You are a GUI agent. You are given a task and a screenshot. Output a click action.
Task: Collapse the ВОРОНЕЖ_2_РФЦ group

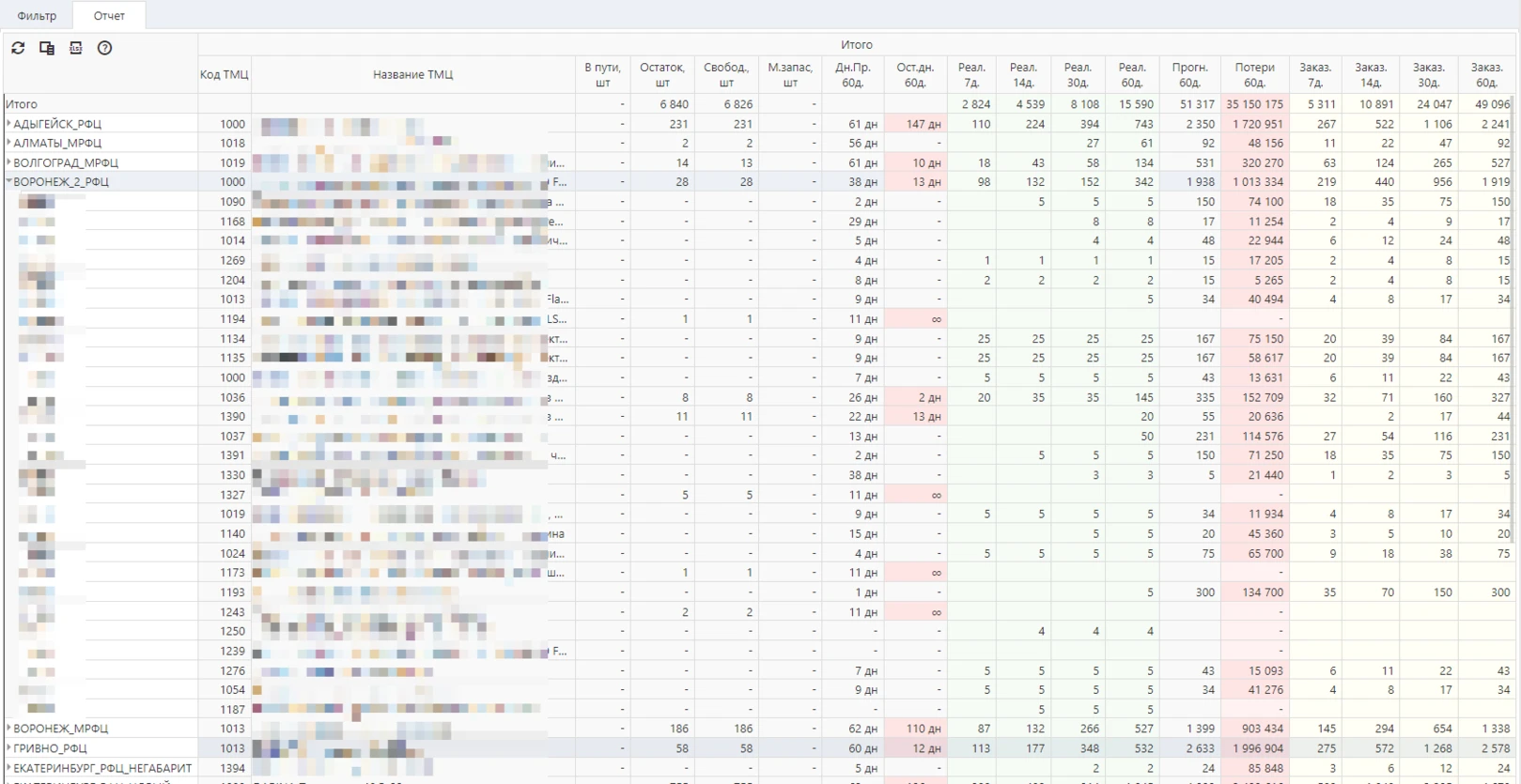(8, 182)
